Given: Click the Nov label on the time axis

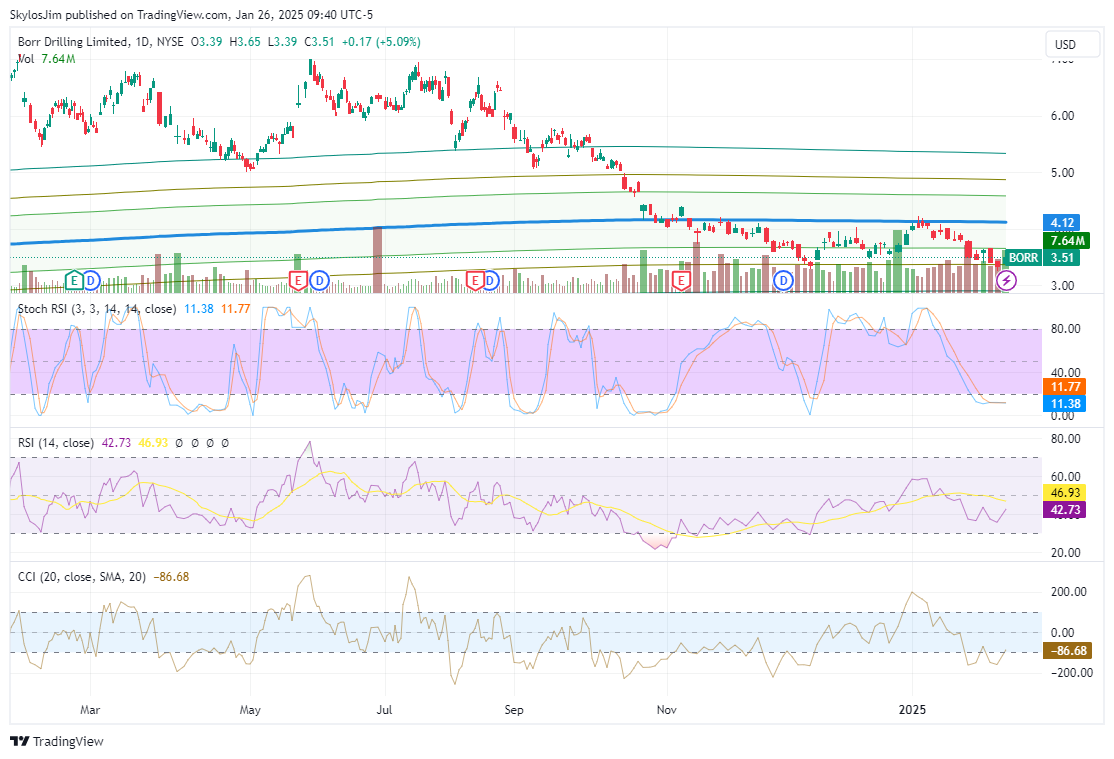Looking at the screenshot, I should click(x=666, y=710).
